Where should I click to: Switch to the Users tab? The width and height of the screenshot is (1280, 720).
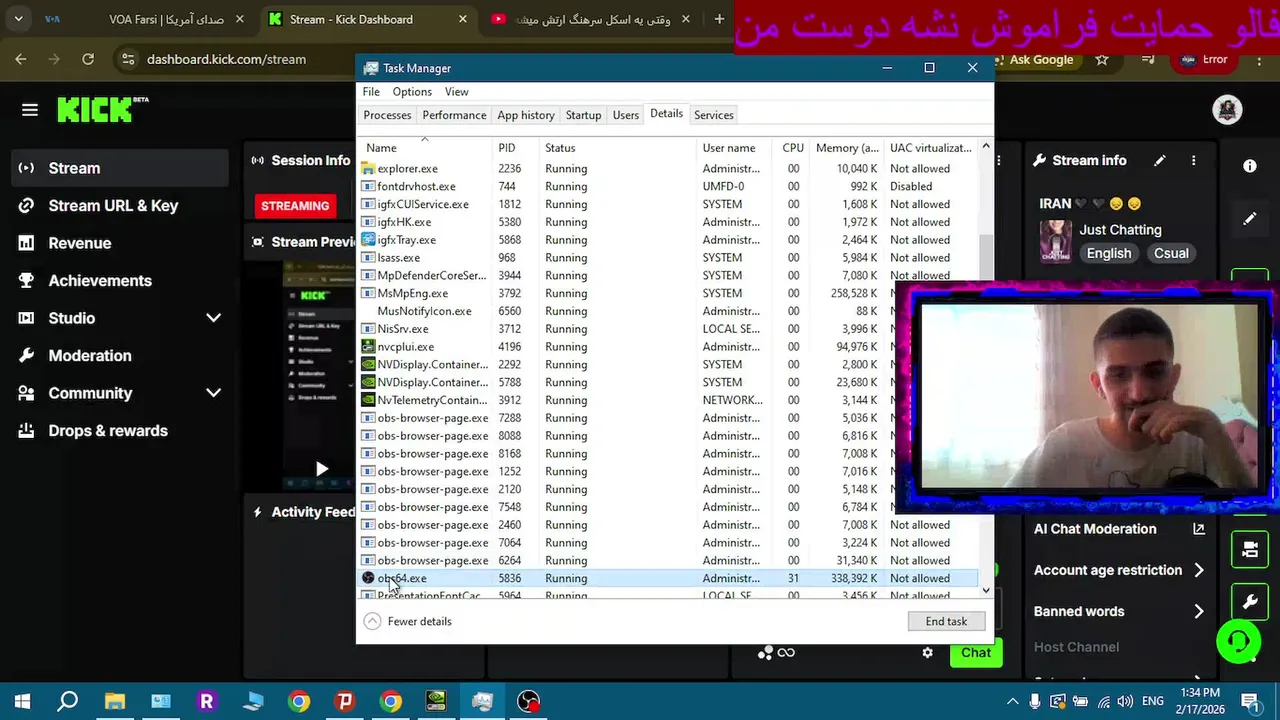click(625, 115)
